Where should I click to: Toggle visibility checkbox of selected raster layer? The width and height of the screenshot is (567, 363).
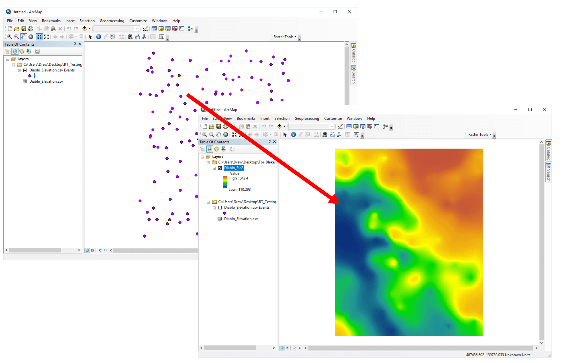[219, 168]
